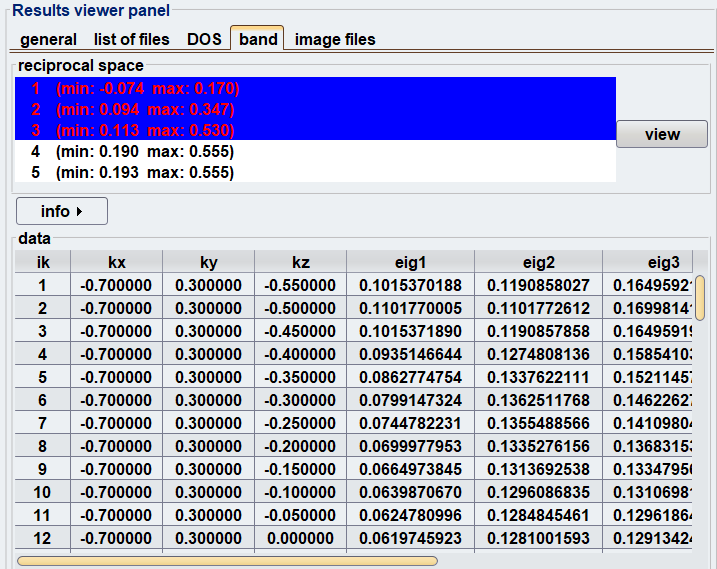Screen dimensions: 717x569
Task: Select eig1 value 0.0624780996
Action: click(x=410, y=515)
